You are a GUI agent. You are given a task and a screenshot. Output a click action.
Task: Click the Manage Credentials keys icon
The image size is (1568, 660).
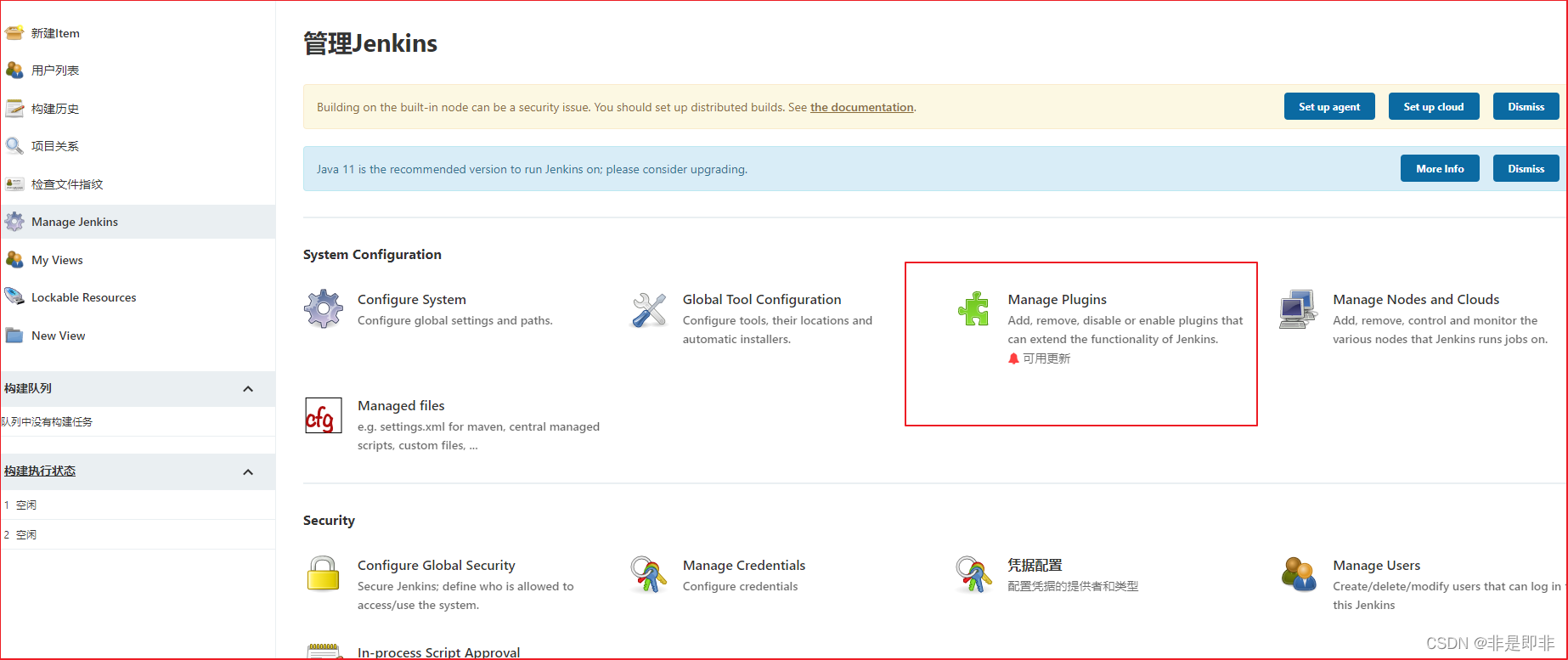click(649, 574)
